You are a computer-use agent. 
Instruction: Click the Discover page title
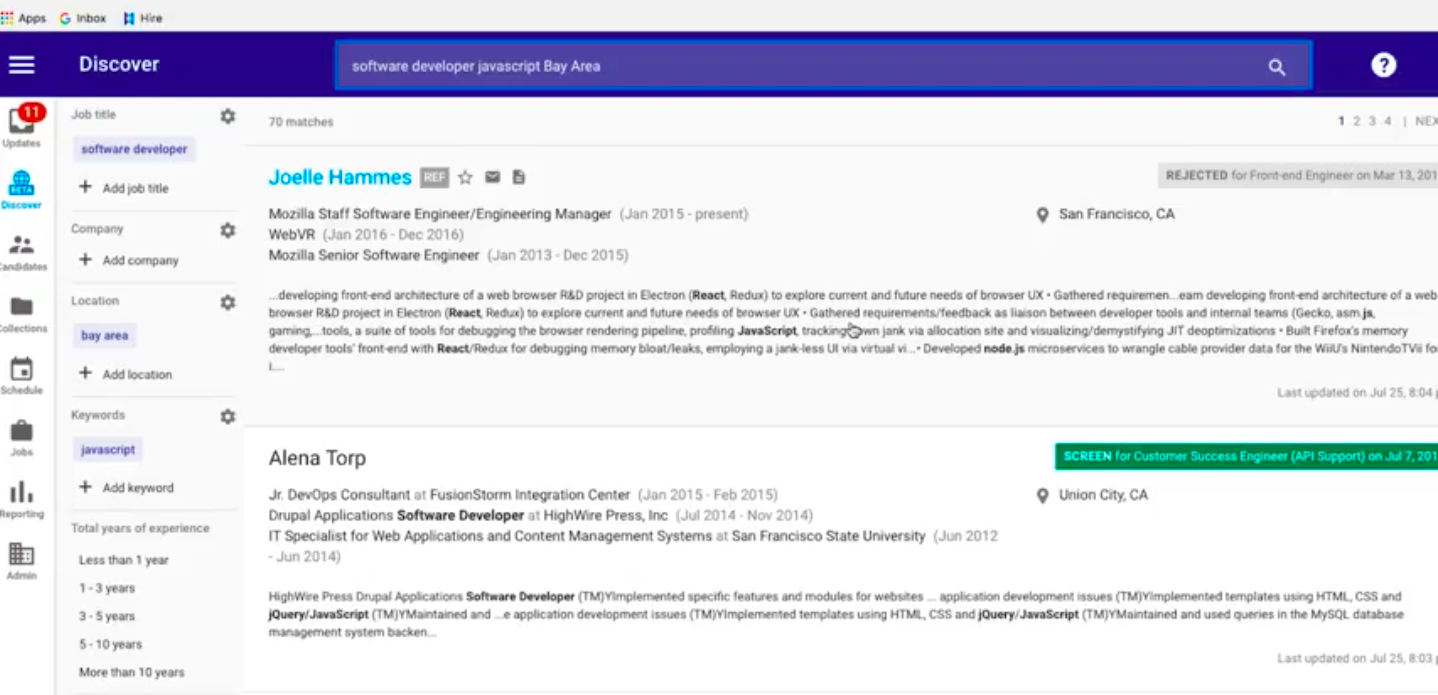pyautogui.click(x=119, y=64)
